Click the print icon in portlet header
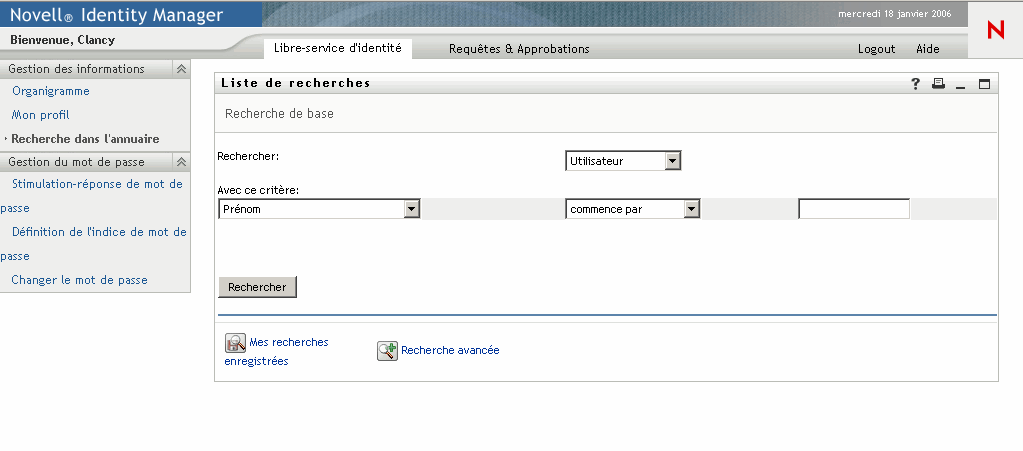 click(x=938, y=83)
